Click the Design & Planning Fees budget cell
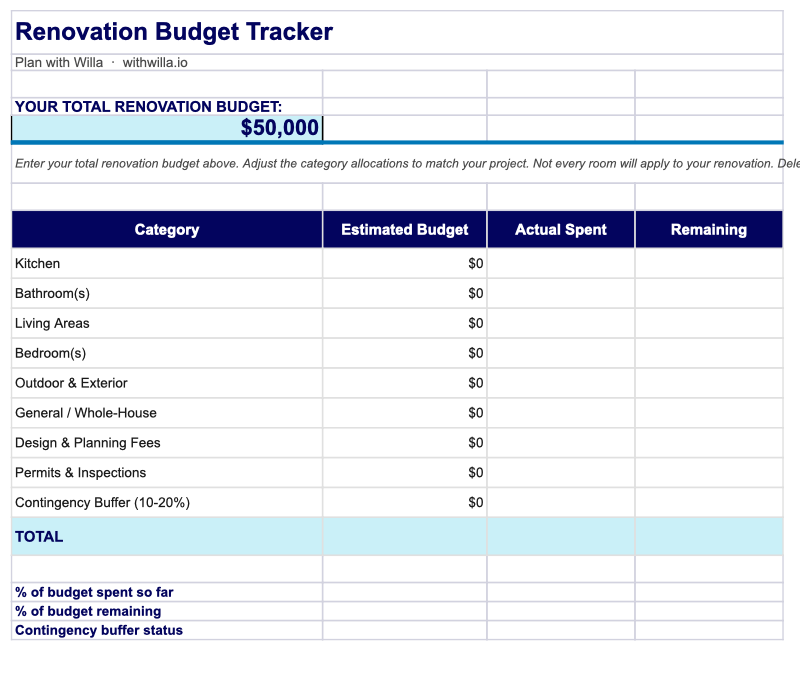This screenshot has width=800, height=700. [x=404, y=443]
